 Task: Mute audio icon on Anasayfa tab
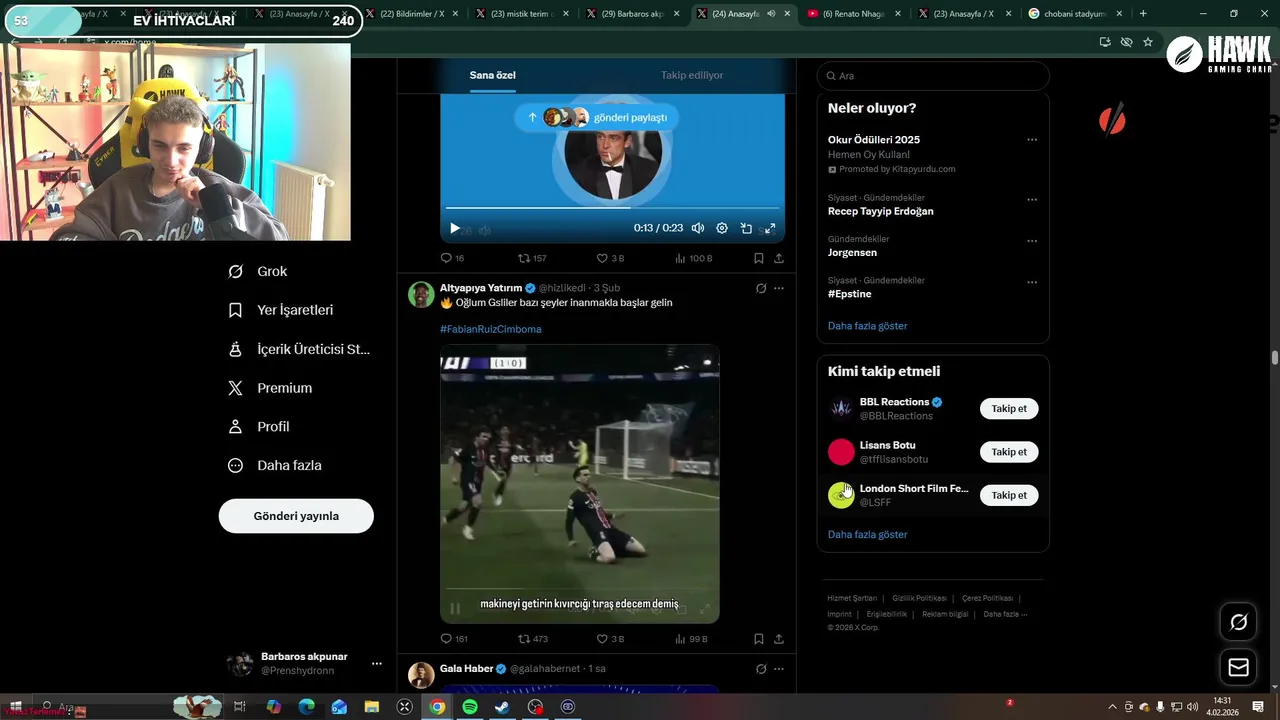pos(771,14)
